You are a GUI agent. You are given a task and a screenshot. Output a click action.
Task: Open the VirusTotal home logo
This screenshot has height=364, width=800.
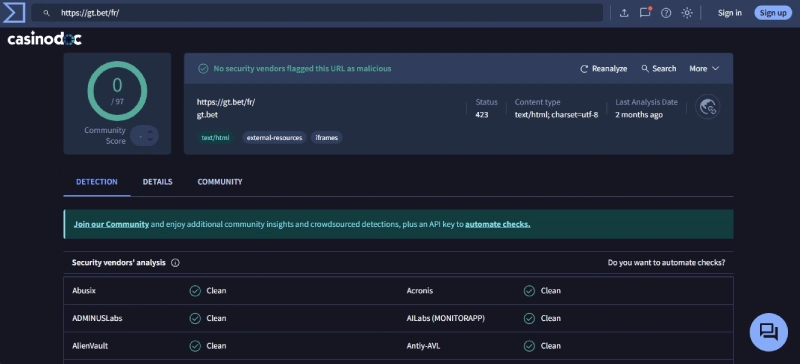tap(14, 13)
